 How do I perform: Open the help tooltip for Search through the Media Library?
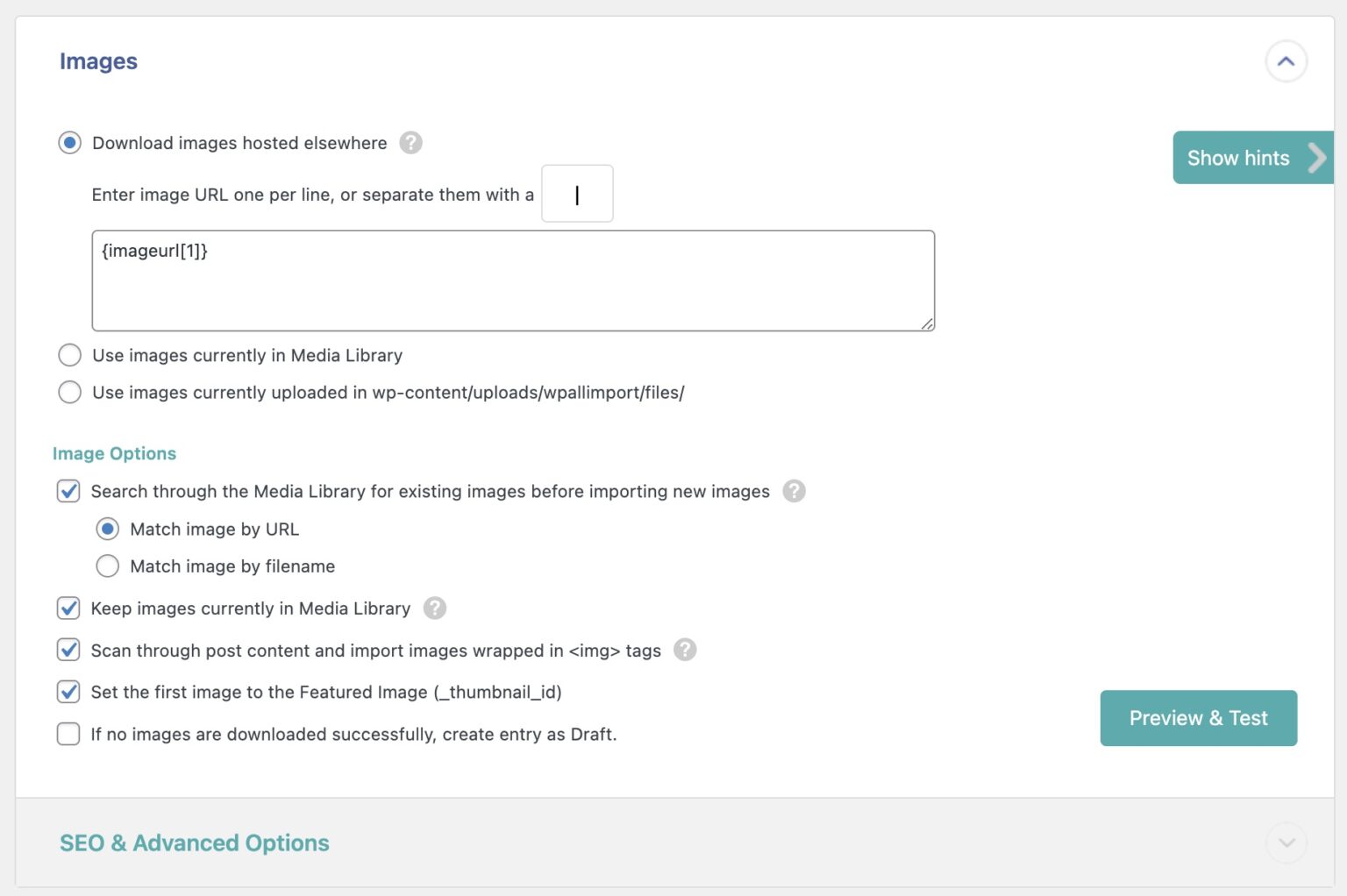click(794, 491)
